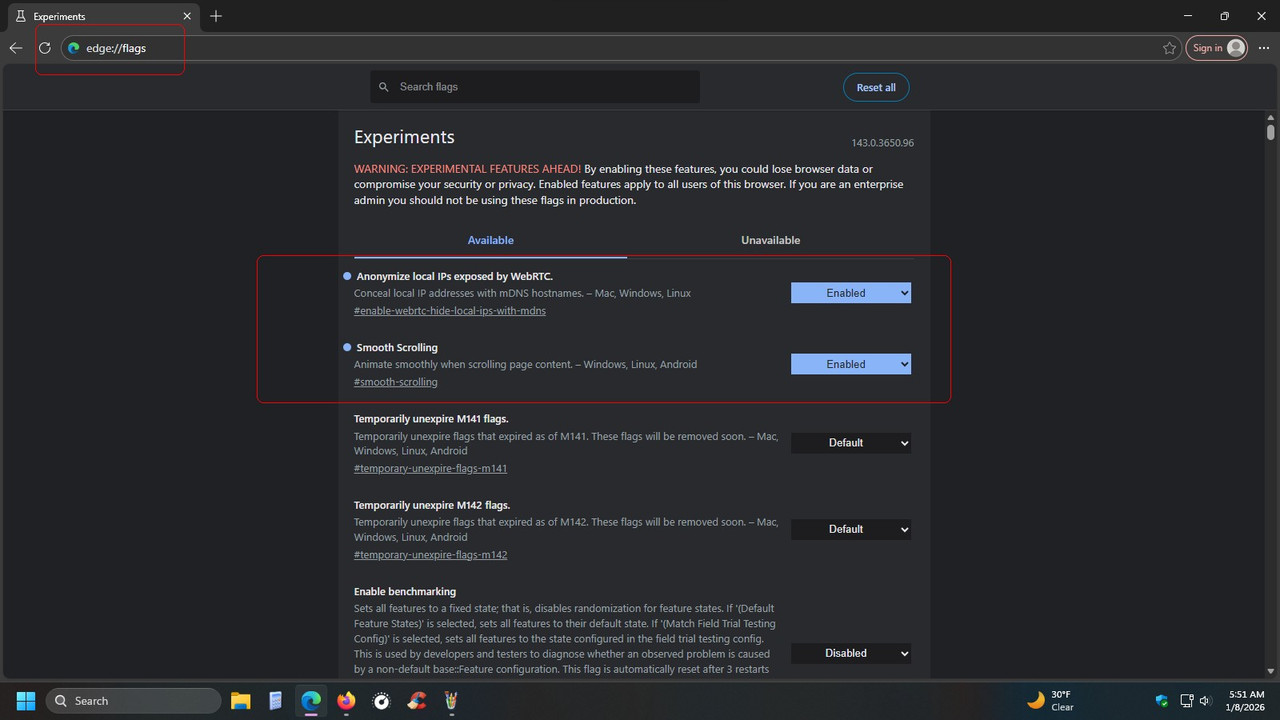The image size is (1280, 720).
Task: Open Anonymize local IPs Enabled dropdown
Action: point(851,293)
